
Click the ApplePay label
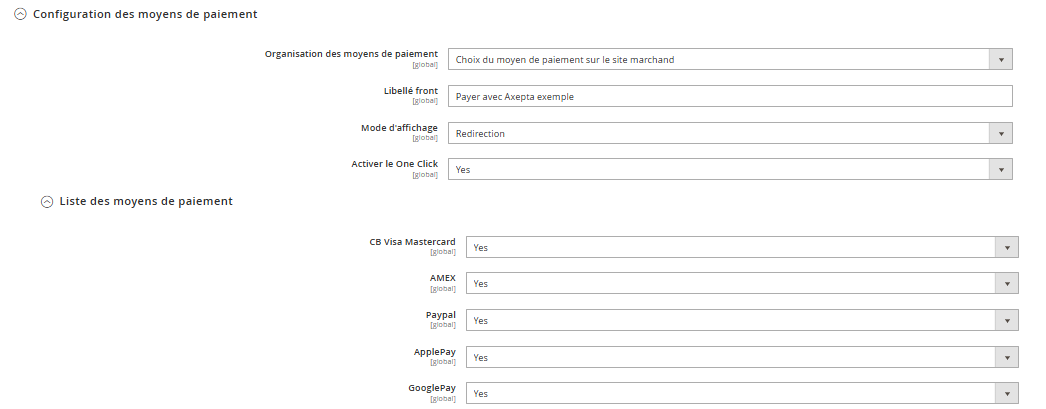[x=435, y=352]
